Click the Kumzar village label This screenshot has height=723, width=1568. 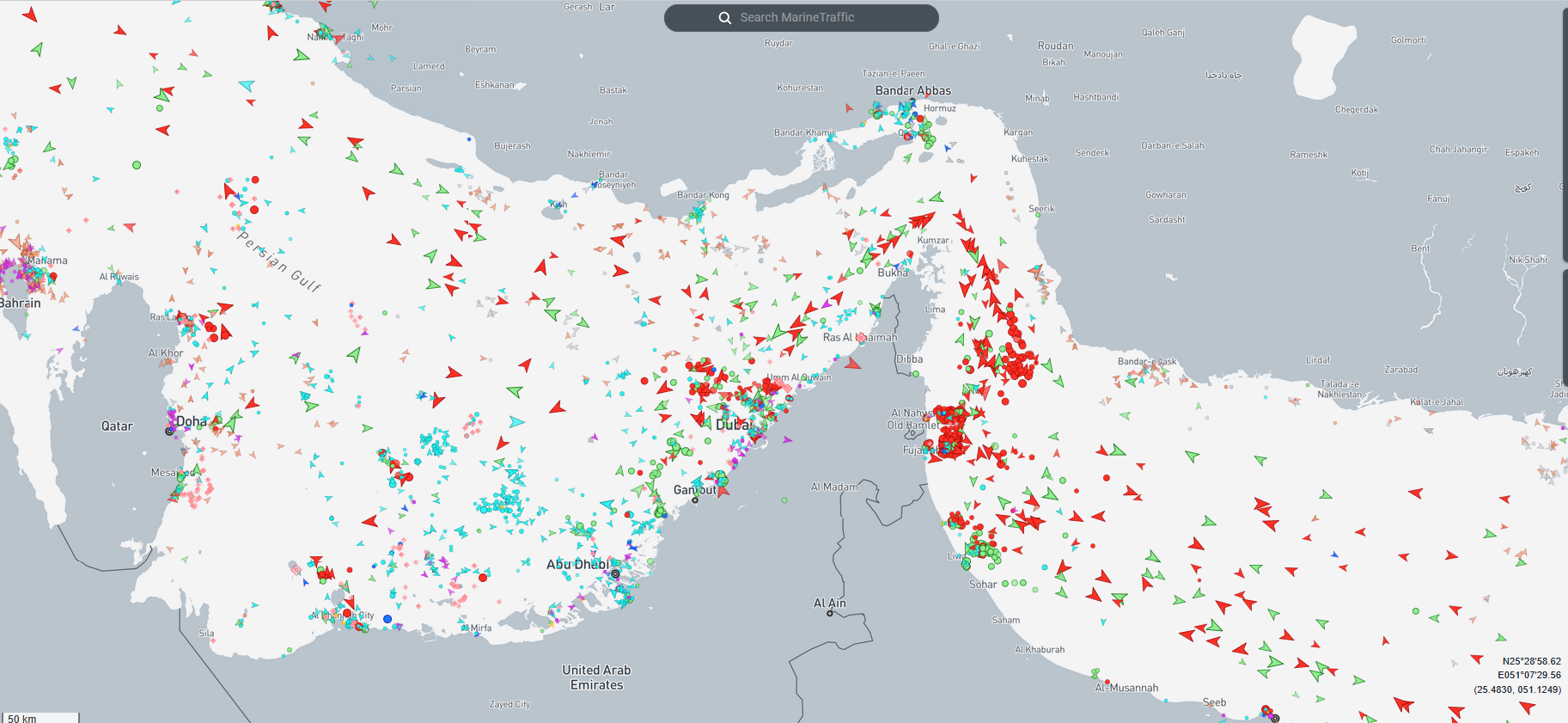pyautogui.click(x=933, y=241)
